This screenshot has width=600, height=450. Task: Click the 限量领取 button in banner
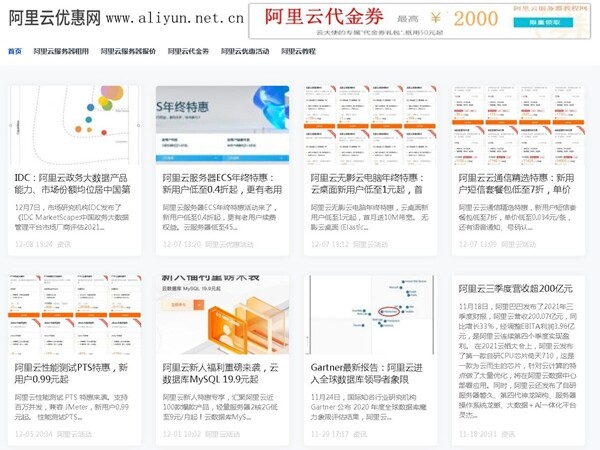click(543, 23)
